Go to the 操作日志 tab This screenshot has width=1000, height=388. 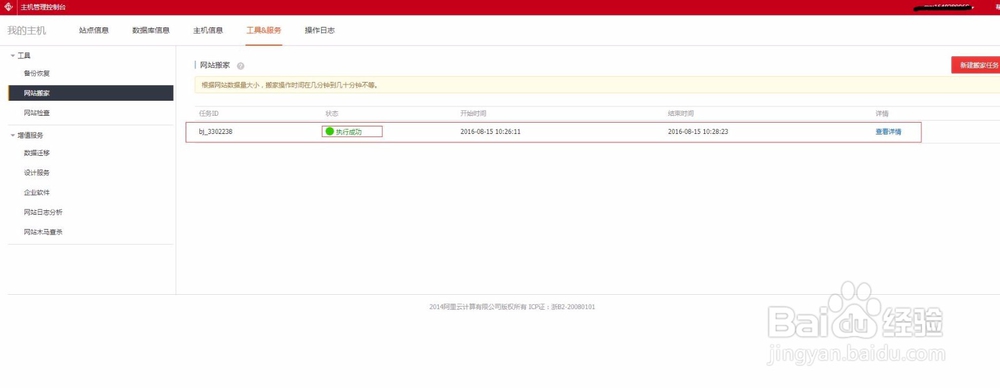tap(320, 30)
